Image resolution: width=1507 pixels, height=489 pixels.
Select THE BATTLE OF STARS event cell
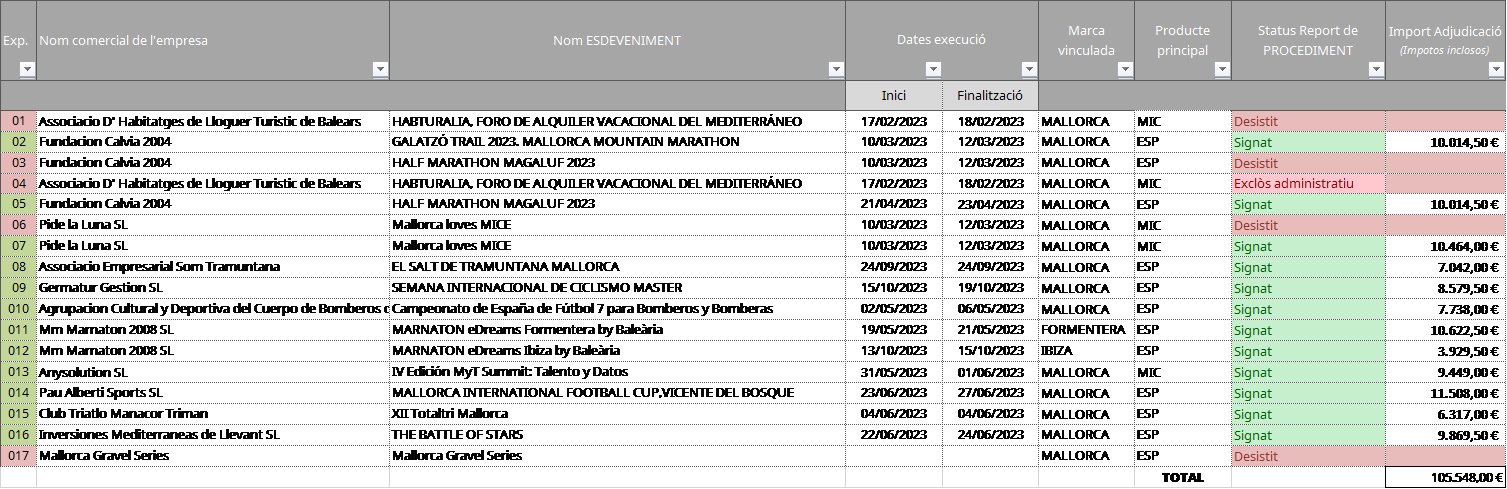click(x=617, y=434)
